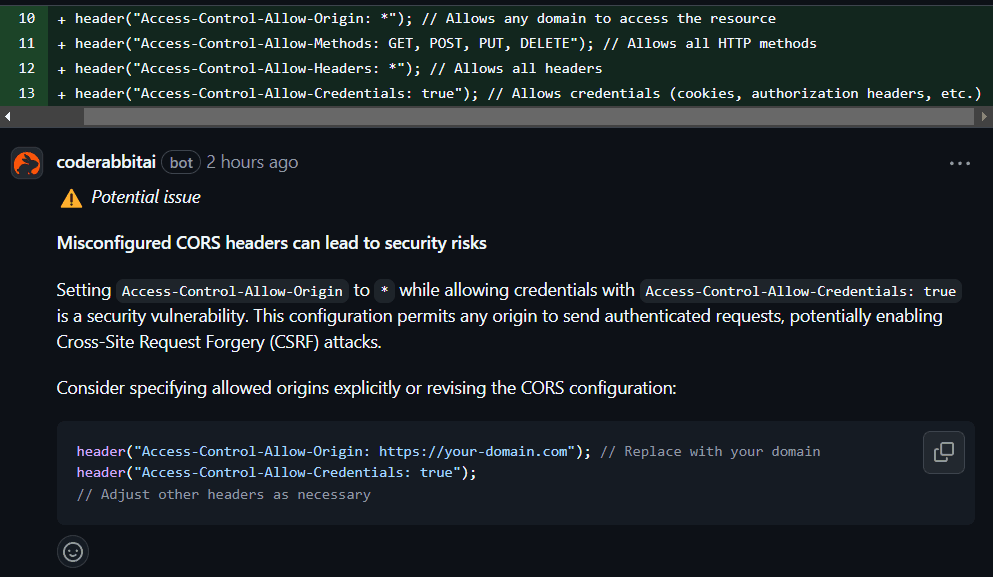Viewport: 993px width, 577px height.
Task: Copy the suggested code snippet
Action: pyautogui.click(x=943, y=452)
